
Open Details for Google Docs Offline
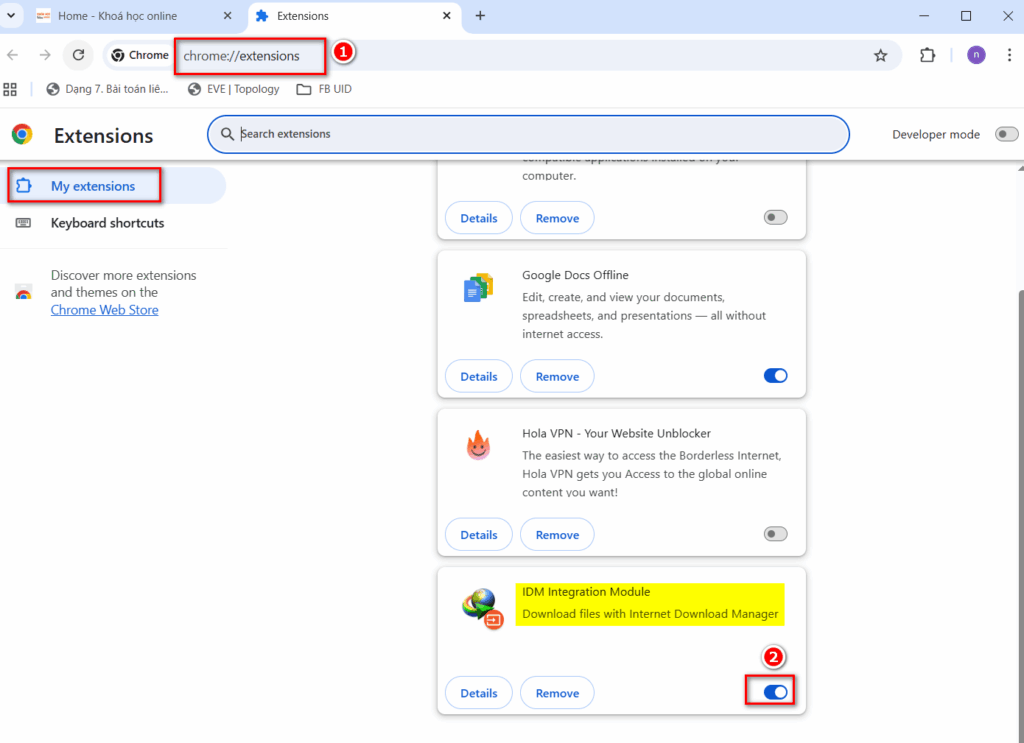click(479, 377)
